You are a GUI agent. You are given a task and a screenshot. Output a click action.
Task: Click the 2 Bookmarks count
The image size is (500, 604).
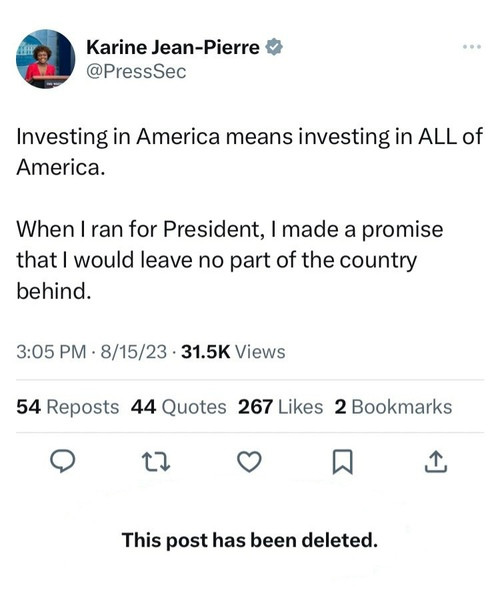tap(393, 407)
